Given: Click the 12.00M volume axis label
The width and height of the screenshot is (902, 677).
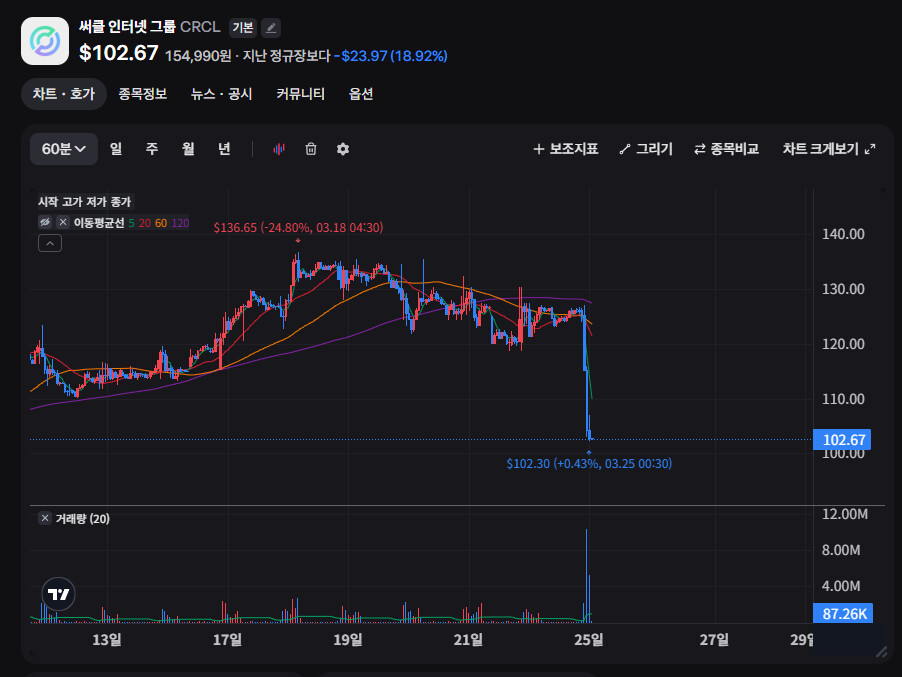Looking at the screenshot, I should pos(844,514).
